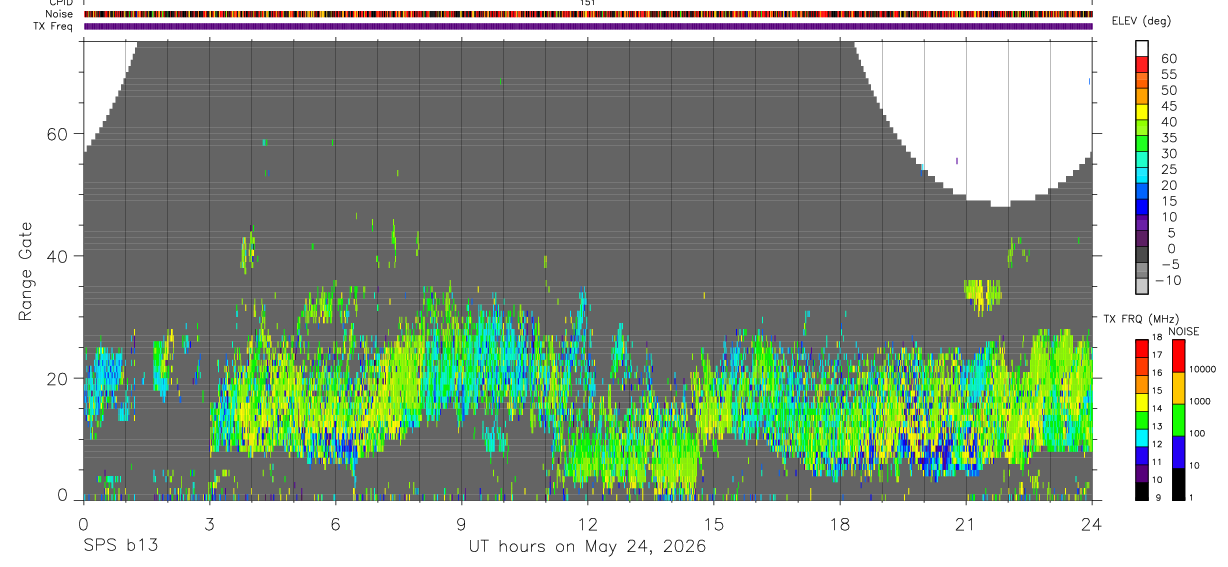Click the '151' CPID value at top
Image resolution: width=1228 pixels, height=567 pixels.
(588, 3)
